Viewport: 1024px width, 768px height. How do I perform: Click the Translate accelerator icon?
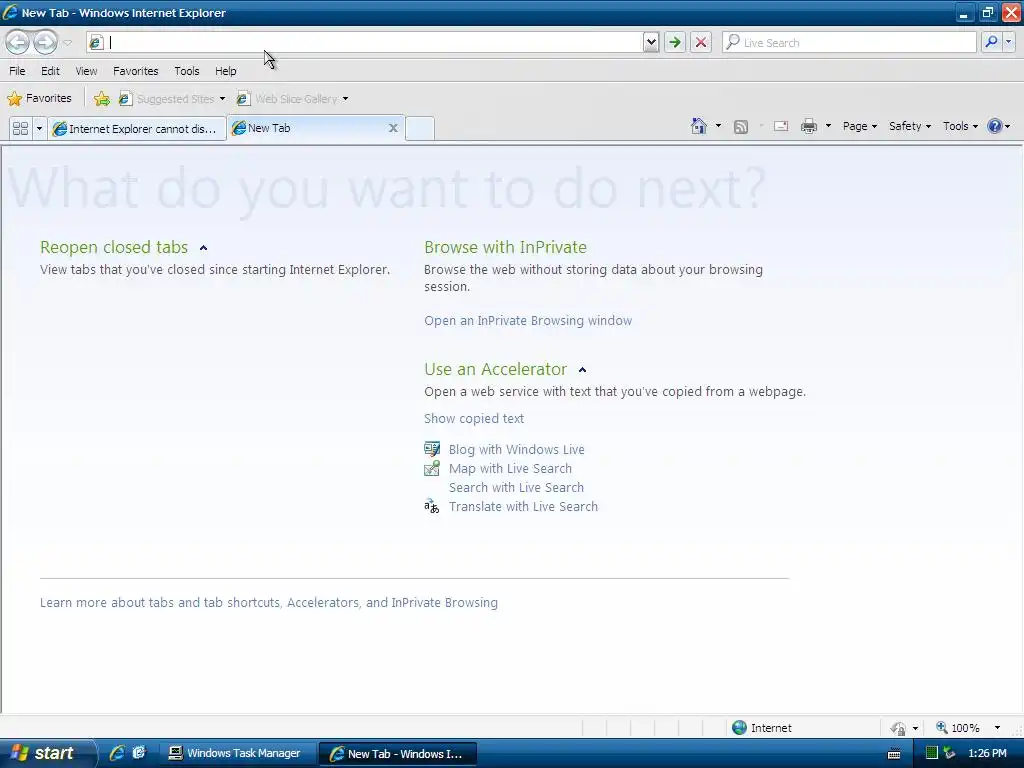point(432,506)
